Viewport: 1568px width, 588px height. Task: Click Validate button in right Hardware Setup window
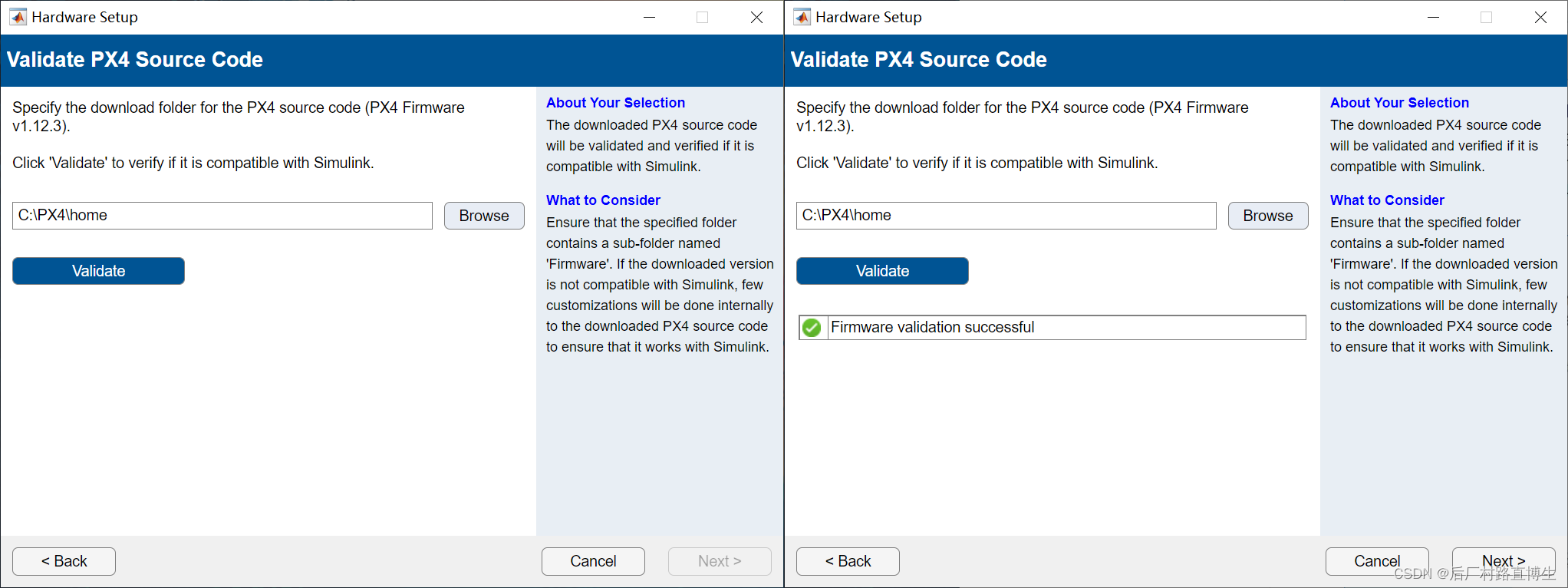[x=882, y=271]
